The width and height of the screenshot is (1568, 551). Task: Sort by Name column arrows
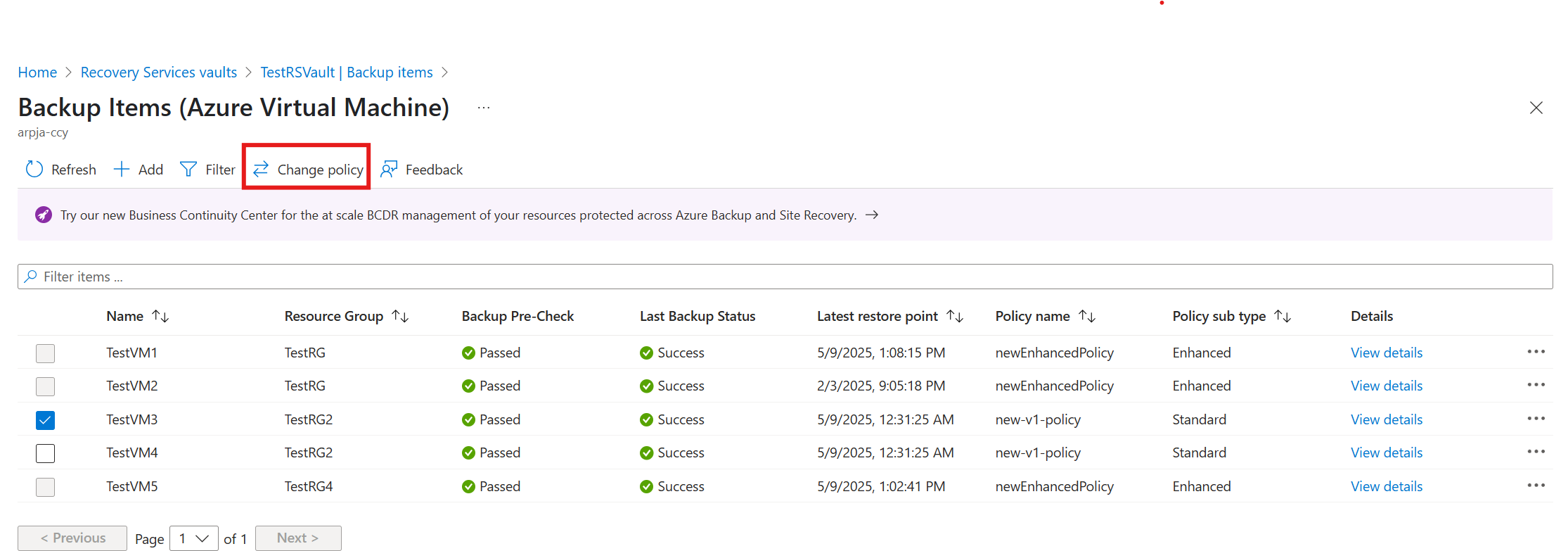[161, 317]
